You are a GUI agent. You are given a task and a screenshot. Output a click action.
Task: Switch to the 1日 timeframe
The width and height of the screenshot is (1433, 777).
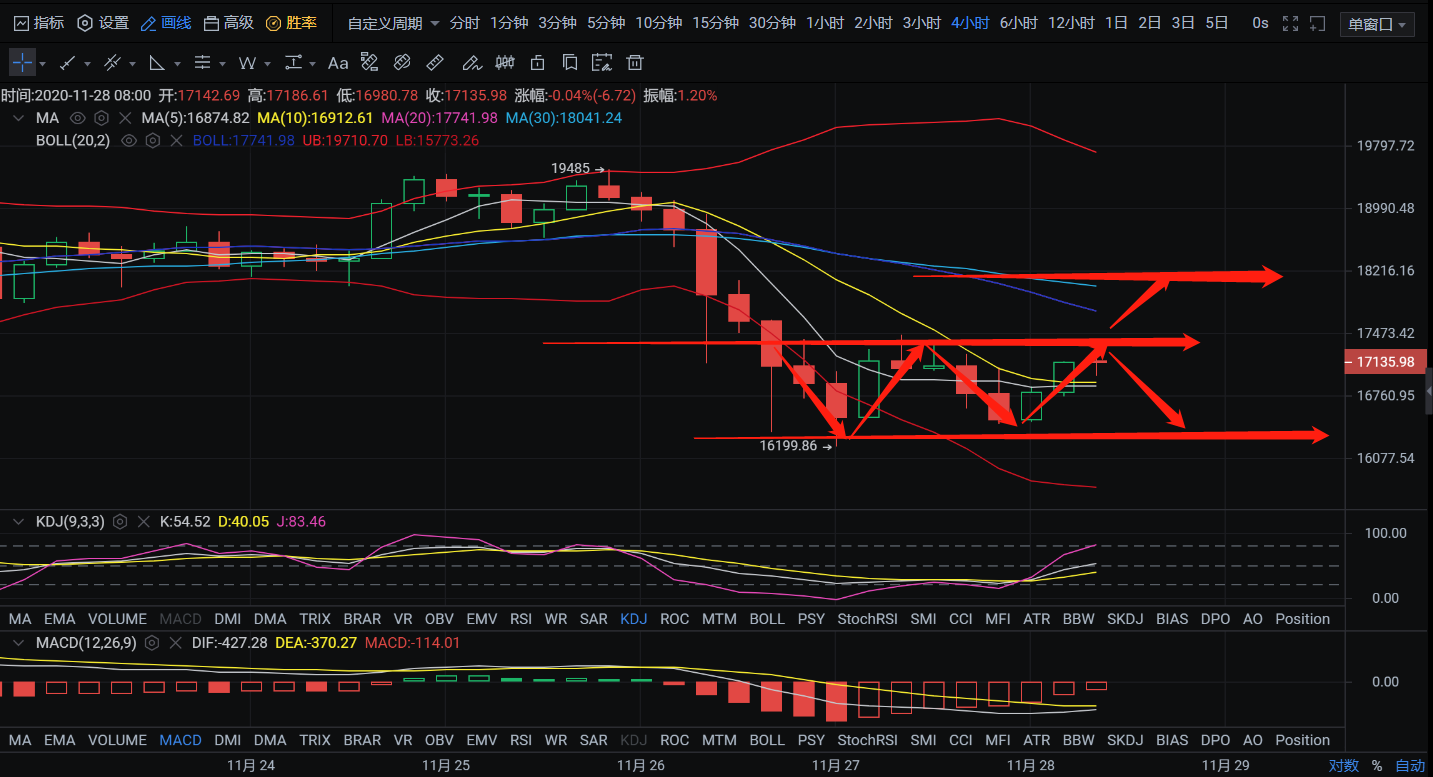pyautogui.click(x=1116, y=23)
